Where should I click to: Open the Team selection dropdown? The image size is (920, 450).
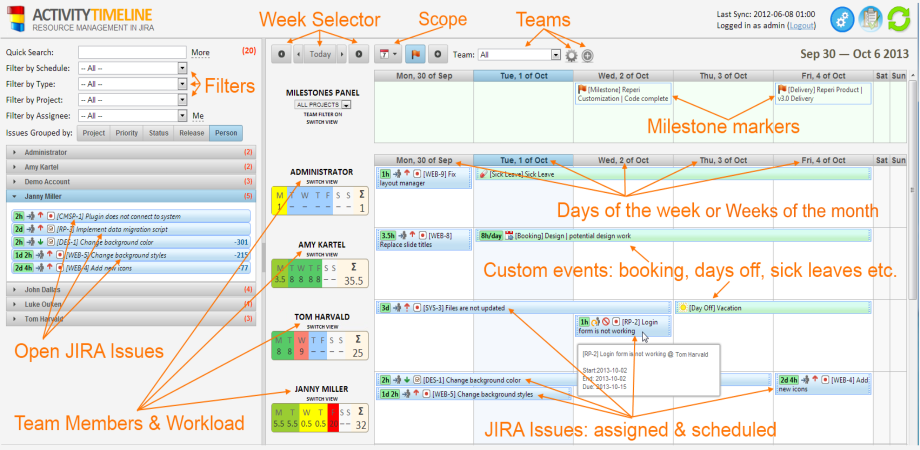[520, 55]
